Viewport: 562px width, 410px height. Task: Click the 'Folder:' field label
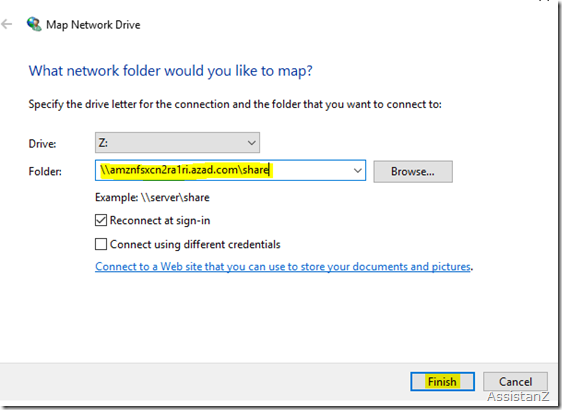point(45,171)
